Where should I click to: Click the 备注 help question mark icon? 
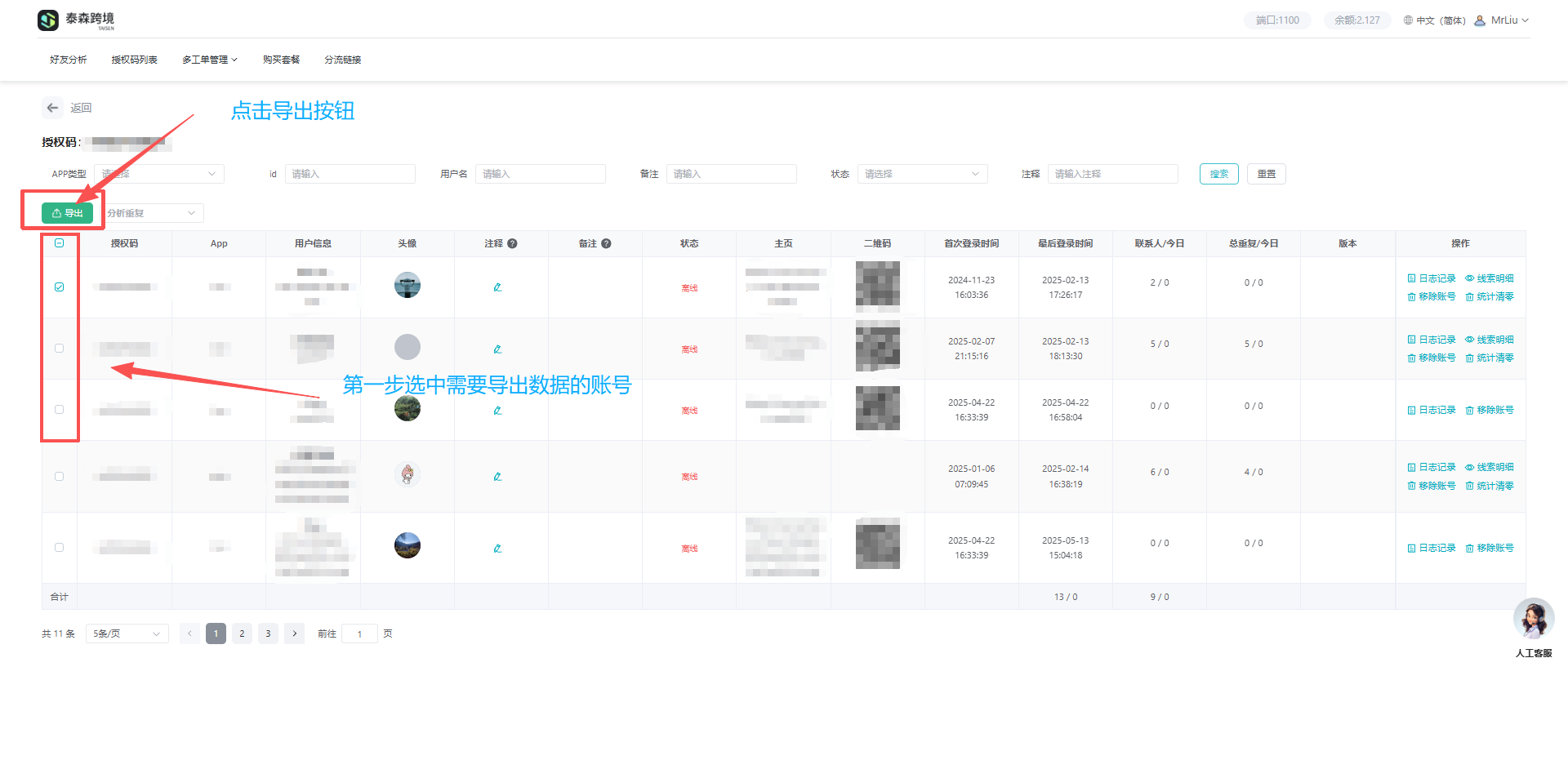point(606,243)
